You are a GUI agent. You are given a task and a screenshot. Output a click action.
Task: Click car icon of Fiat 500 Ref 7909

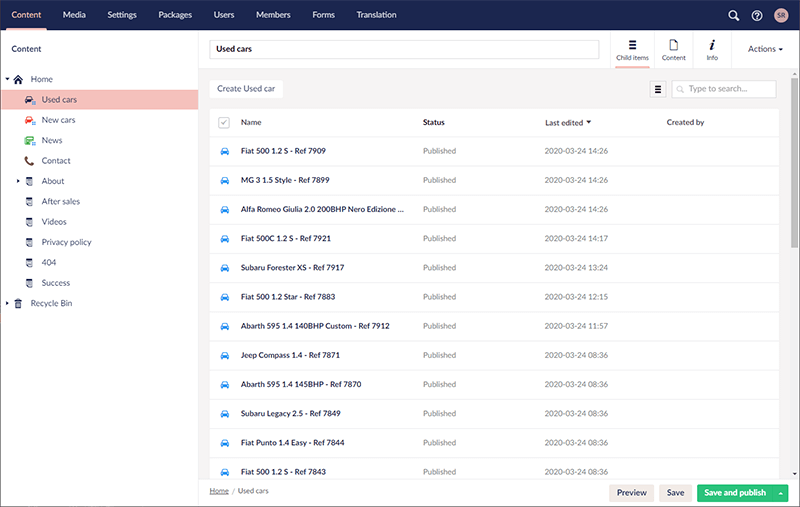[224, 151]
